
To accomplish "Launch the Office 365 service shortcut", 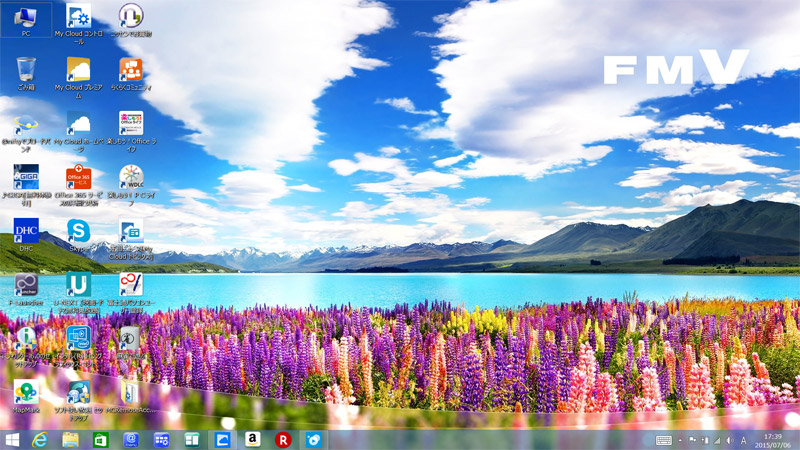I will pyautogui.click(x=78, y=178).
